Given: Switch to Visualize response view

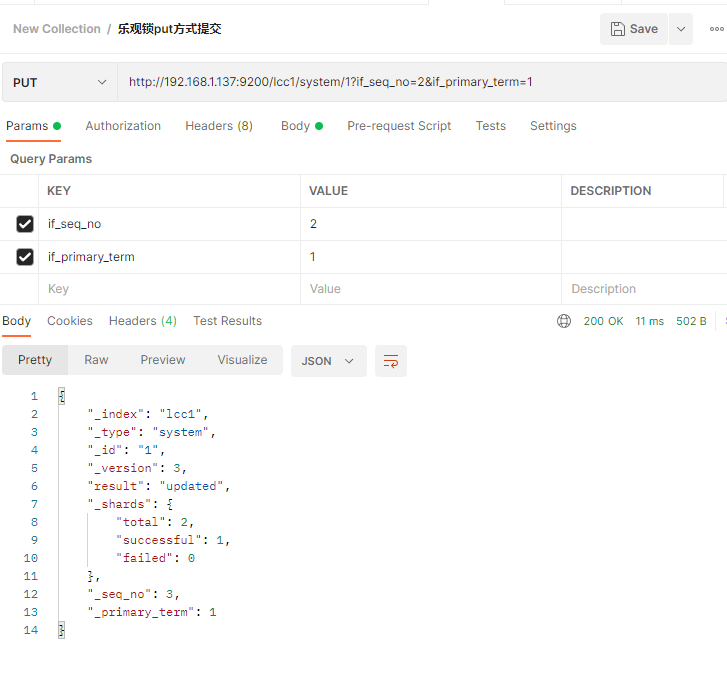Looking at the screenshot, I should click(x=242, y=360).
